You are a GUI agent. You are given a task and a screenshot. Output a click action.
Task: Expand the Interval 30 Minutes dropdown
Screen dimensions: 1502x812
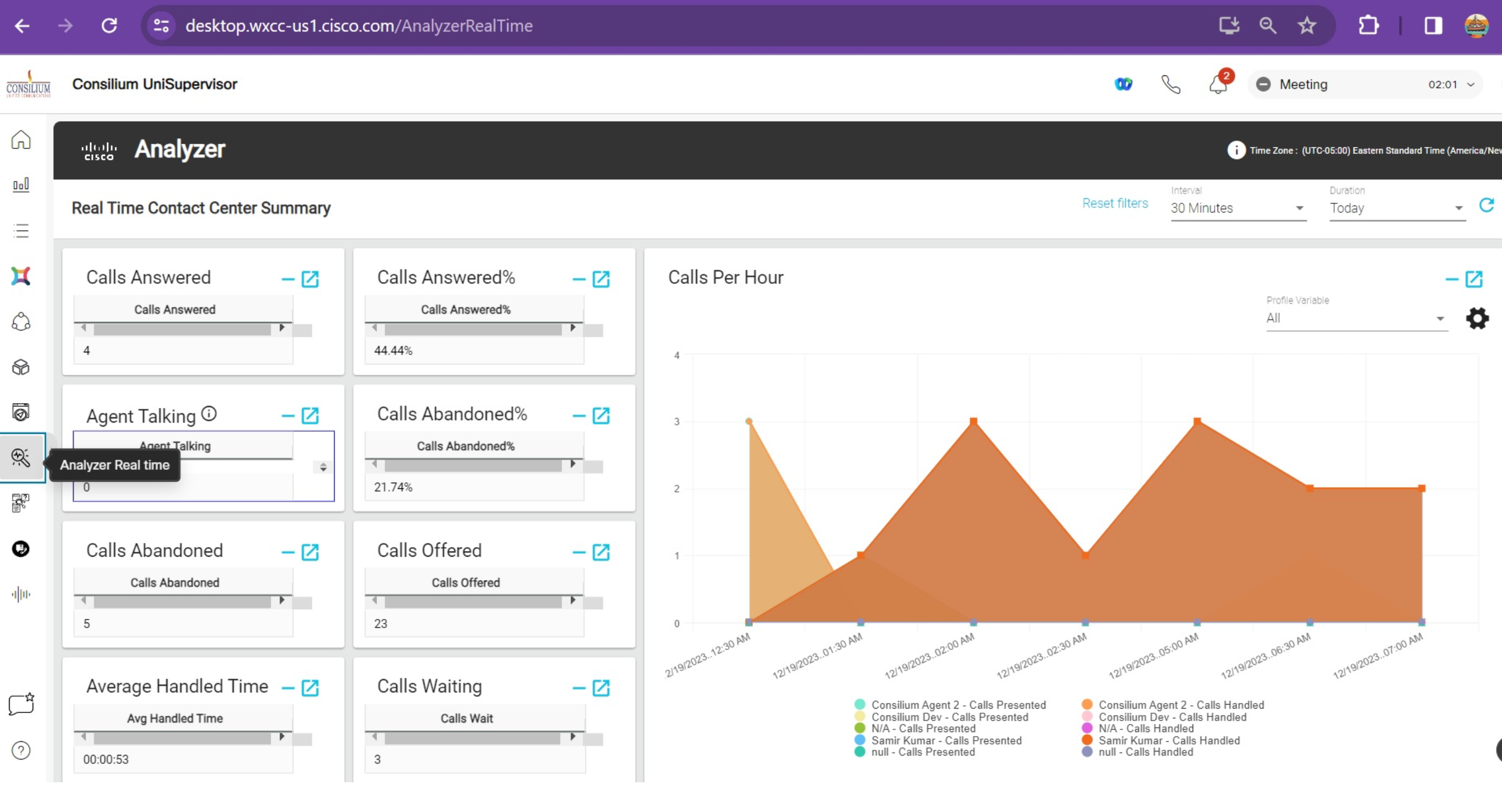coord(1238,208)
